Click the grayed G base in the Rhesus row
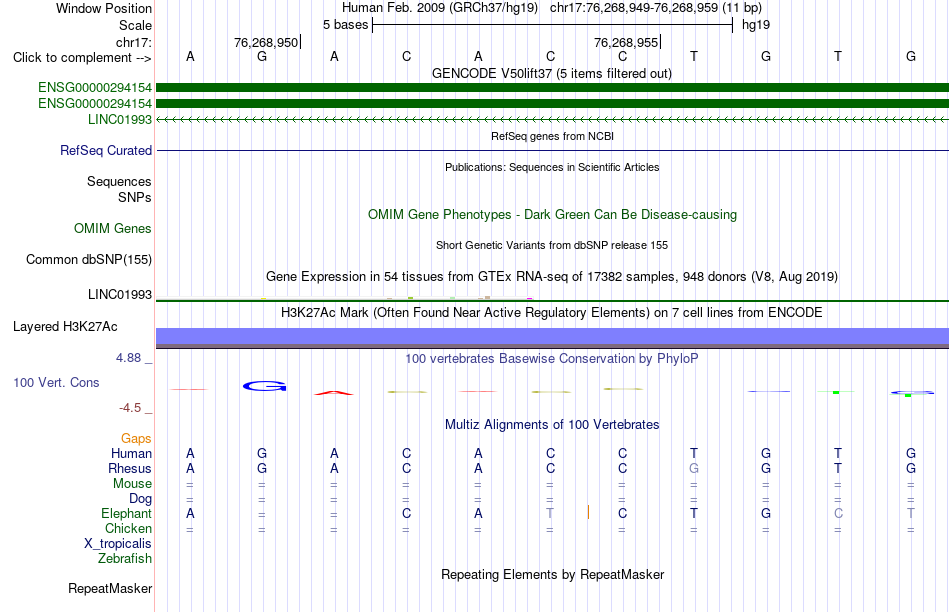 pos(694,468)
